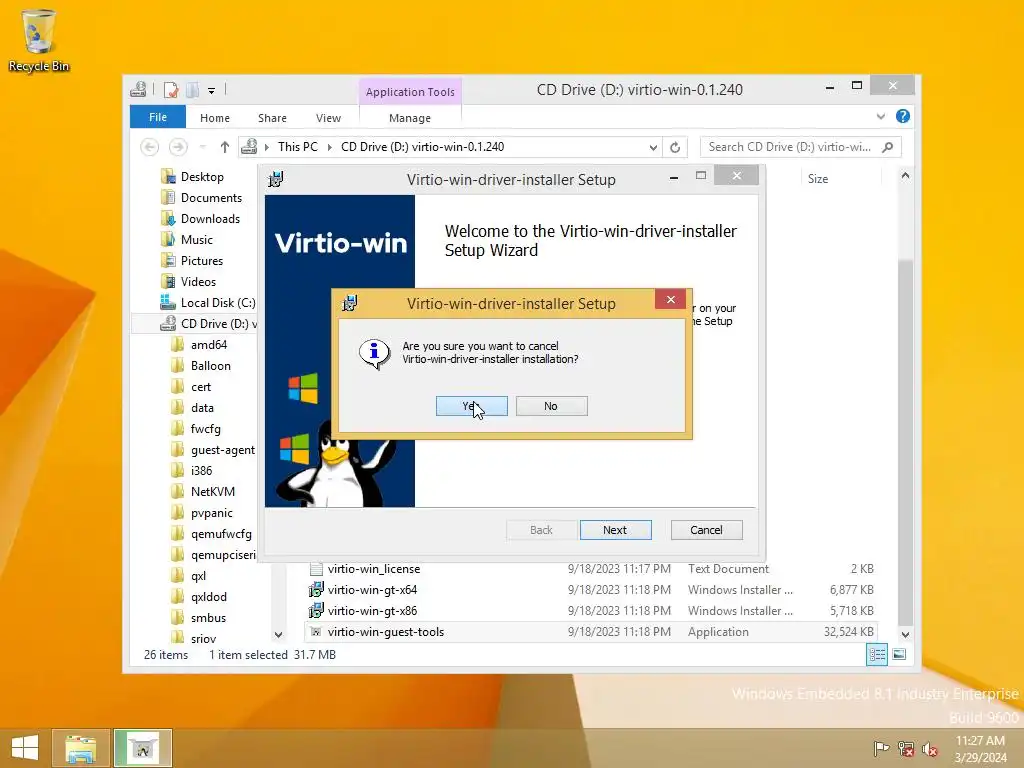Viewport: 1024px width, 768px height.
Task: Open Customize Quick Access Toolbar dropdown
Action: click(212, 91)
